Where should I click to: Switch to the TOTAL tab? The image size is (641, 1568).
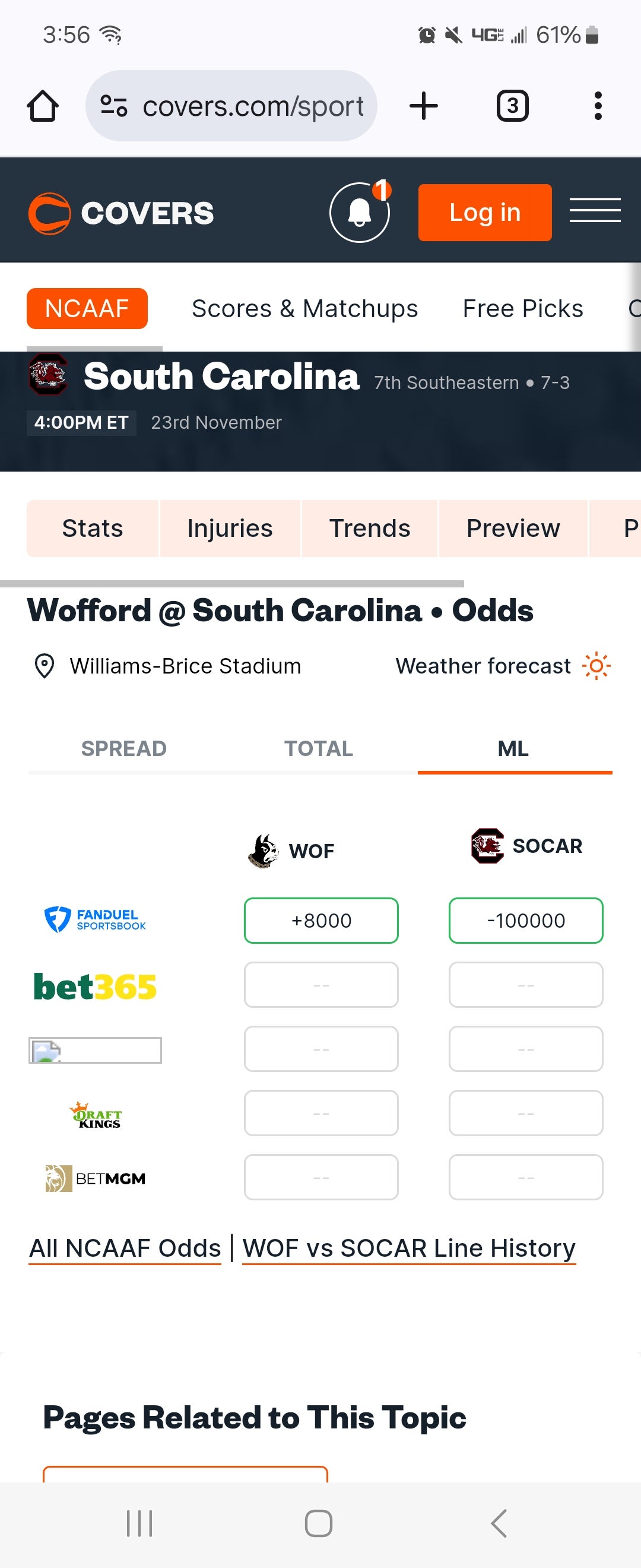pyautogui.click(x=318, y=748)
